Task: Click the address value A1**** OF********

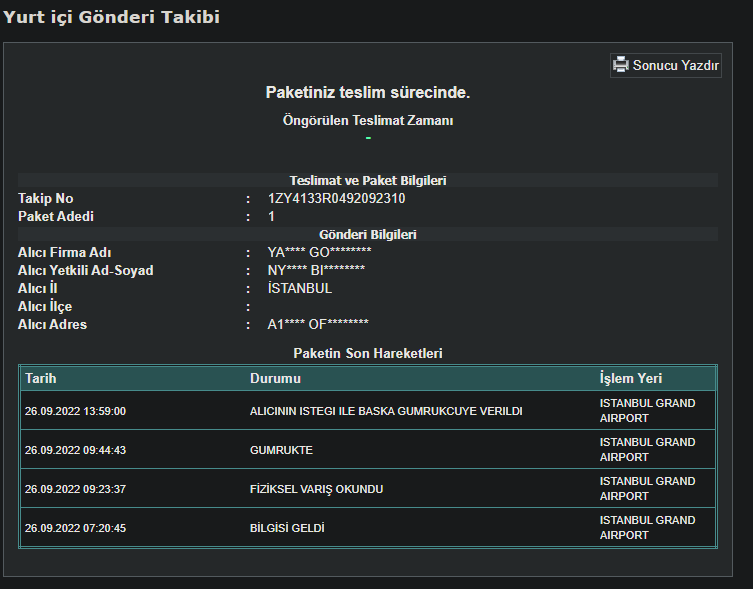Action: 318,324
